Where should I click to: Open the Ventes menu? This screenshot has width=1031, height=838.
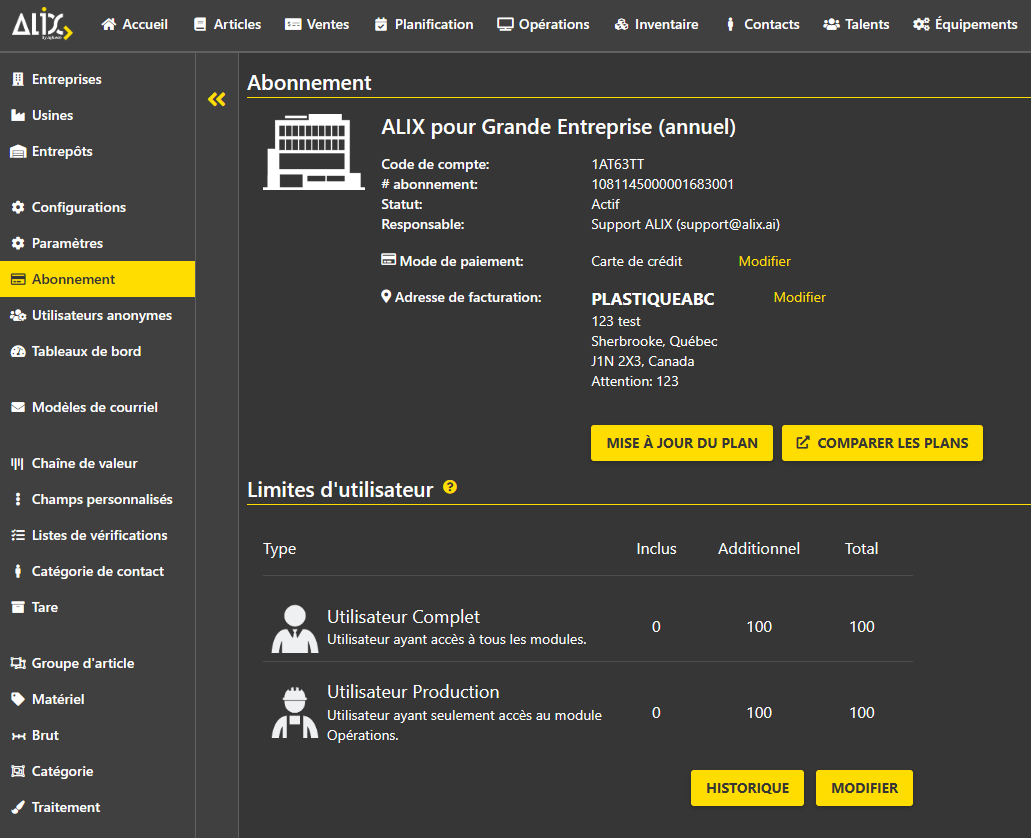[x=317, y=24]
